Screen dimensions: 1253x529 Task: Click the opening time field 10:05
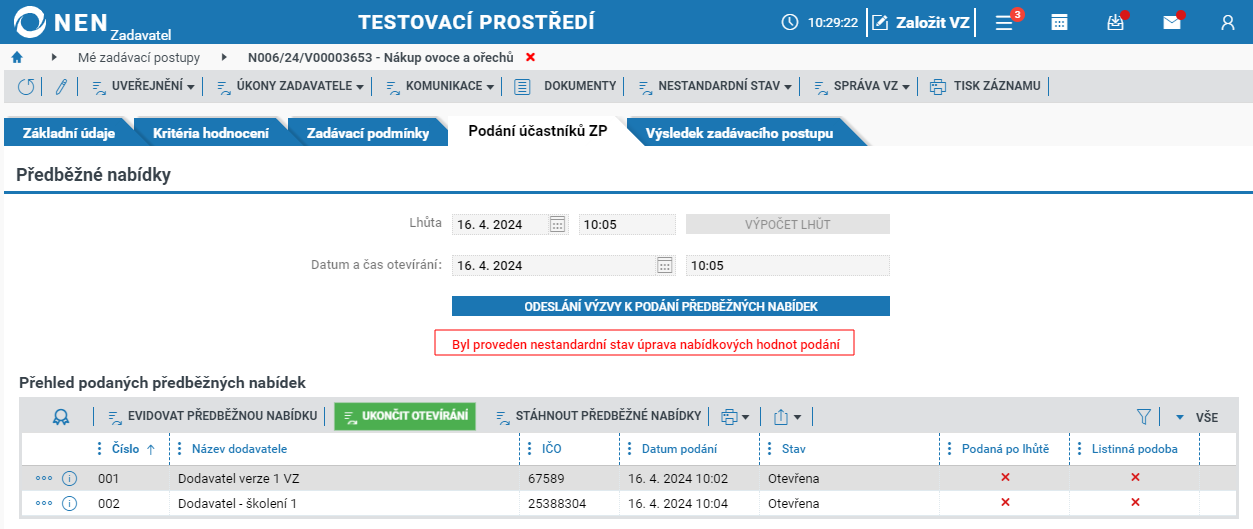[x=788, y=265]
